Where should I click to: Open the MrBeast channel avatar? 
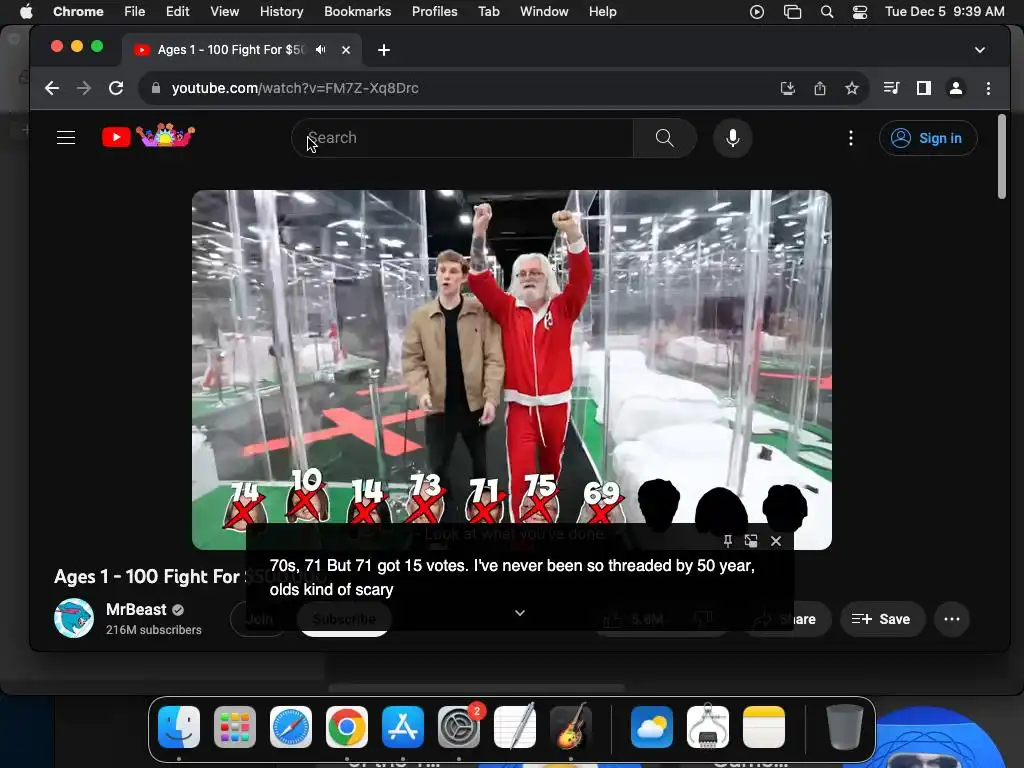pyautogui.click(x=74, y=618)
